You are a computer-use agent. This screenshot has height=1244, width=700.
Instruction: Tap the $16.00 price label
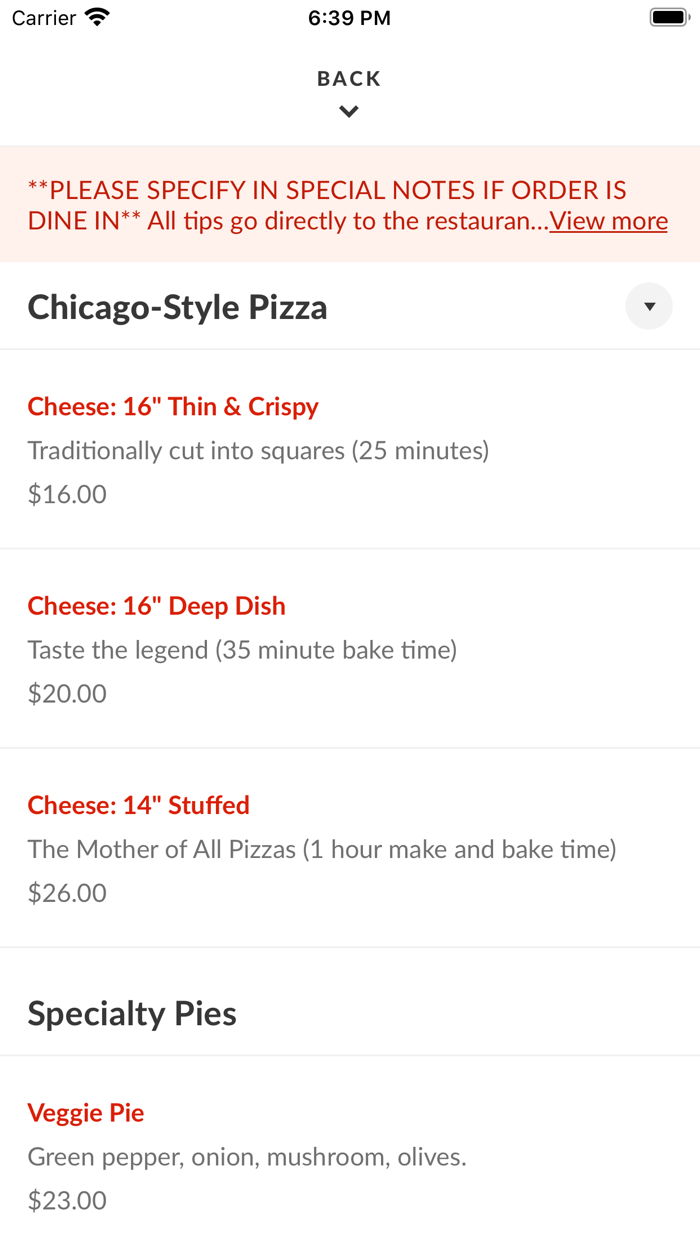pos(67,493)
